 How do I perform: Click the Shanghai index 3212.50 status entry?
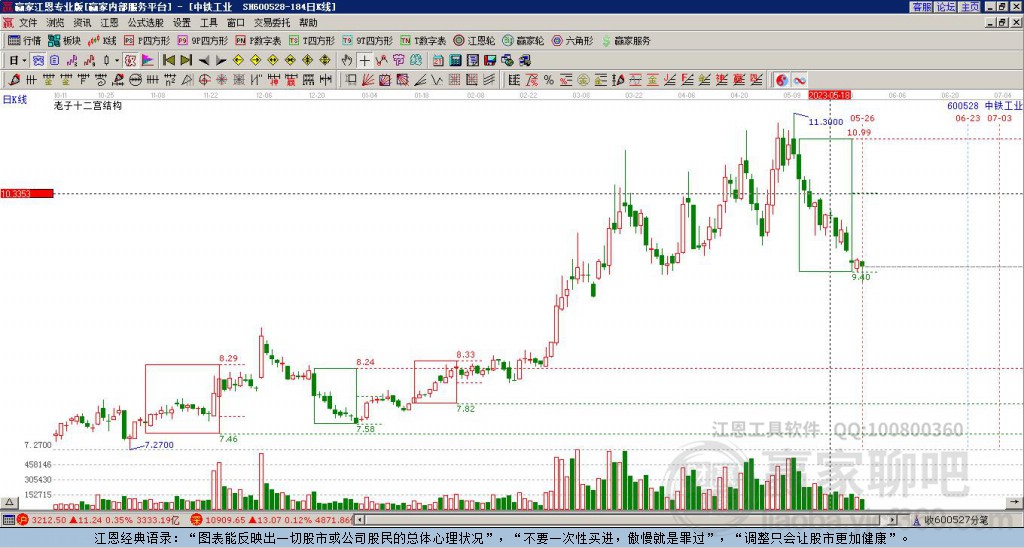click(98, 520)
